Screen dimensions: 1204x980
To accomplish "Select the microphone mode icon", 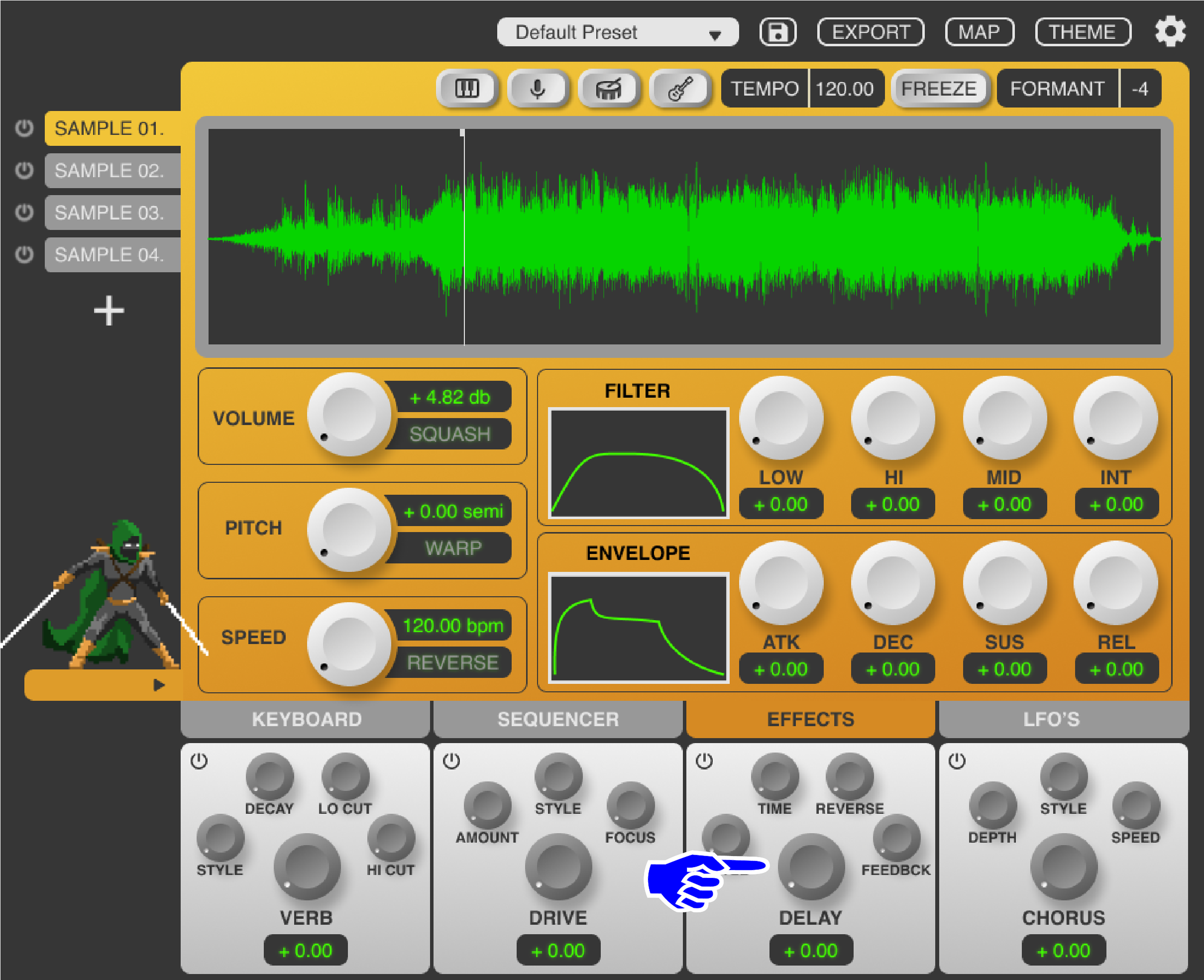I will [x=538, y=89].
